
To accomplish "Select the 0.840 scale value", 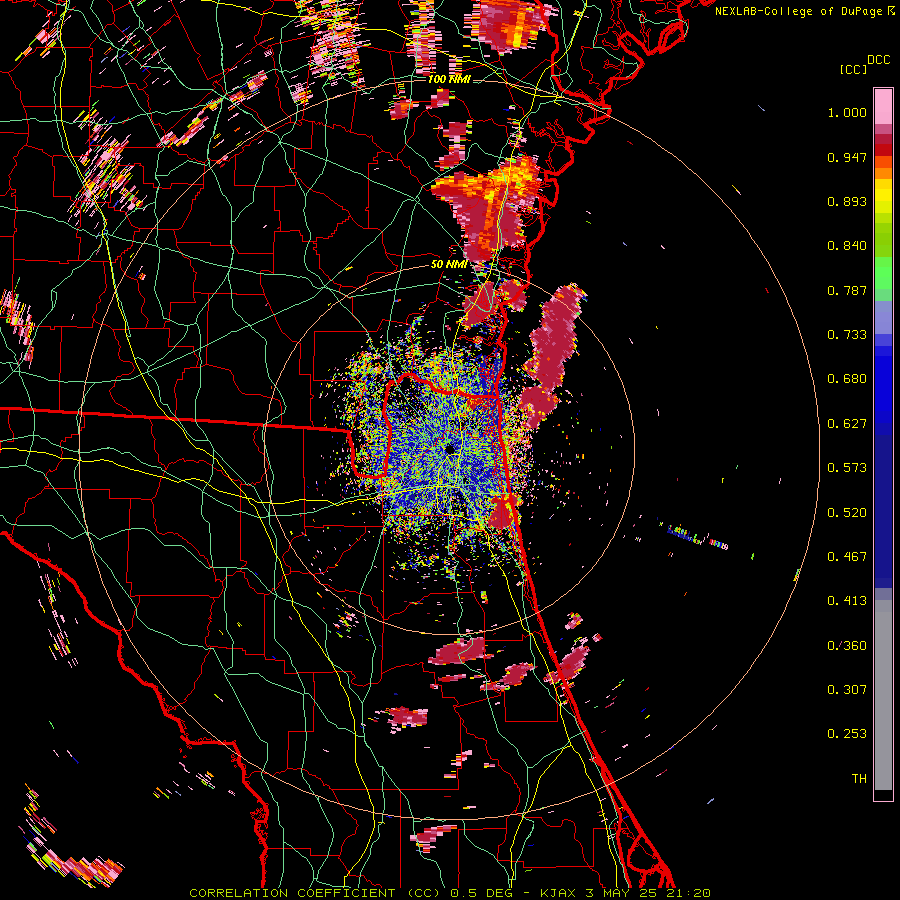I will coord(847,246).
